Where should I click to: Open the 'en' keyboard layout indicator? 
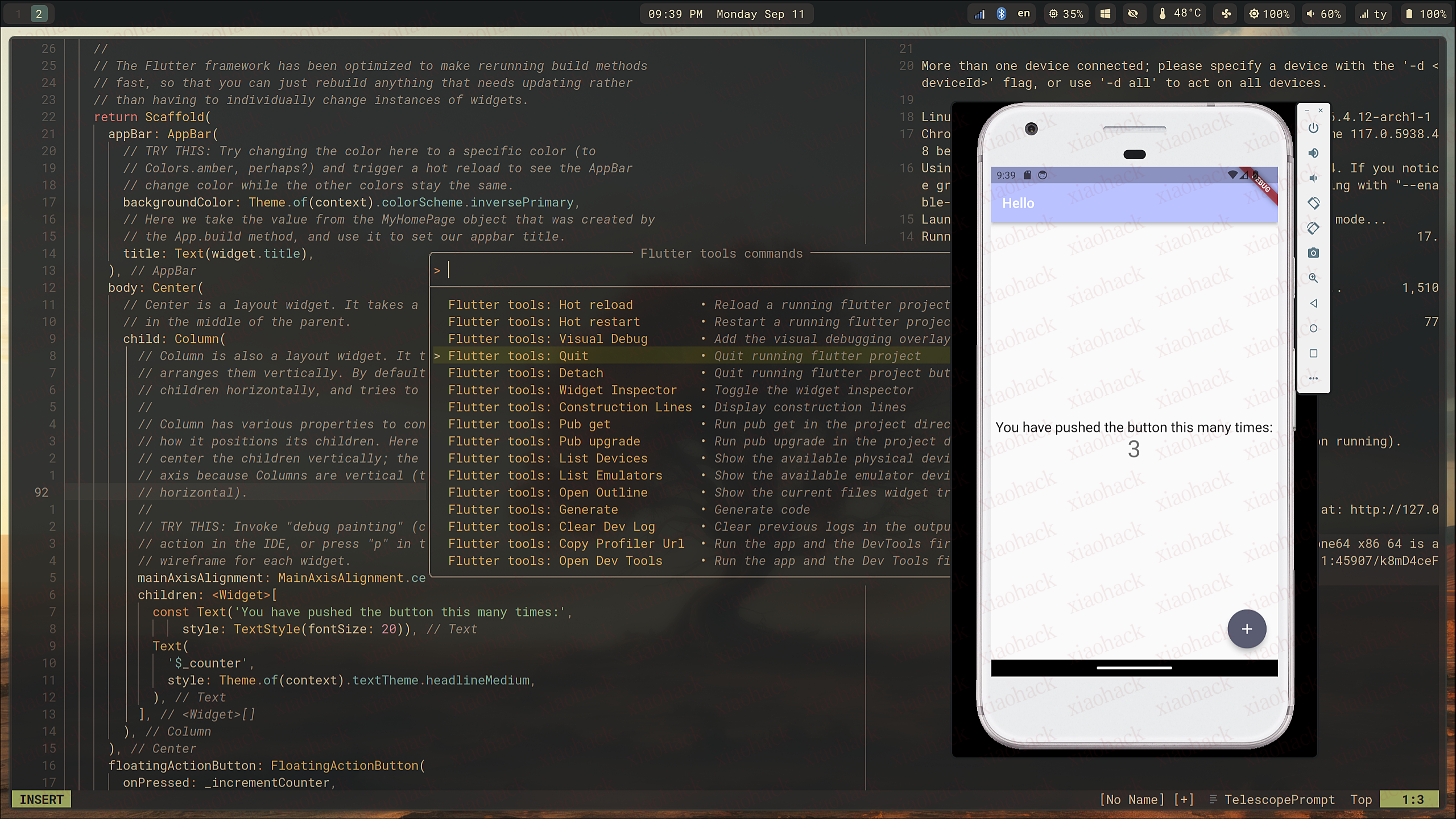(x=1024, y=14)
